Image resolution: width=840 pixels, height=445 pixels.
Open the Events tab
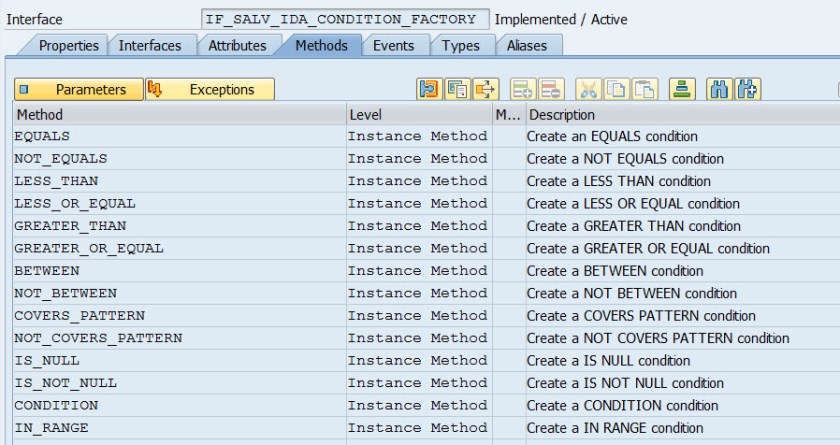[x=393, y=45]
